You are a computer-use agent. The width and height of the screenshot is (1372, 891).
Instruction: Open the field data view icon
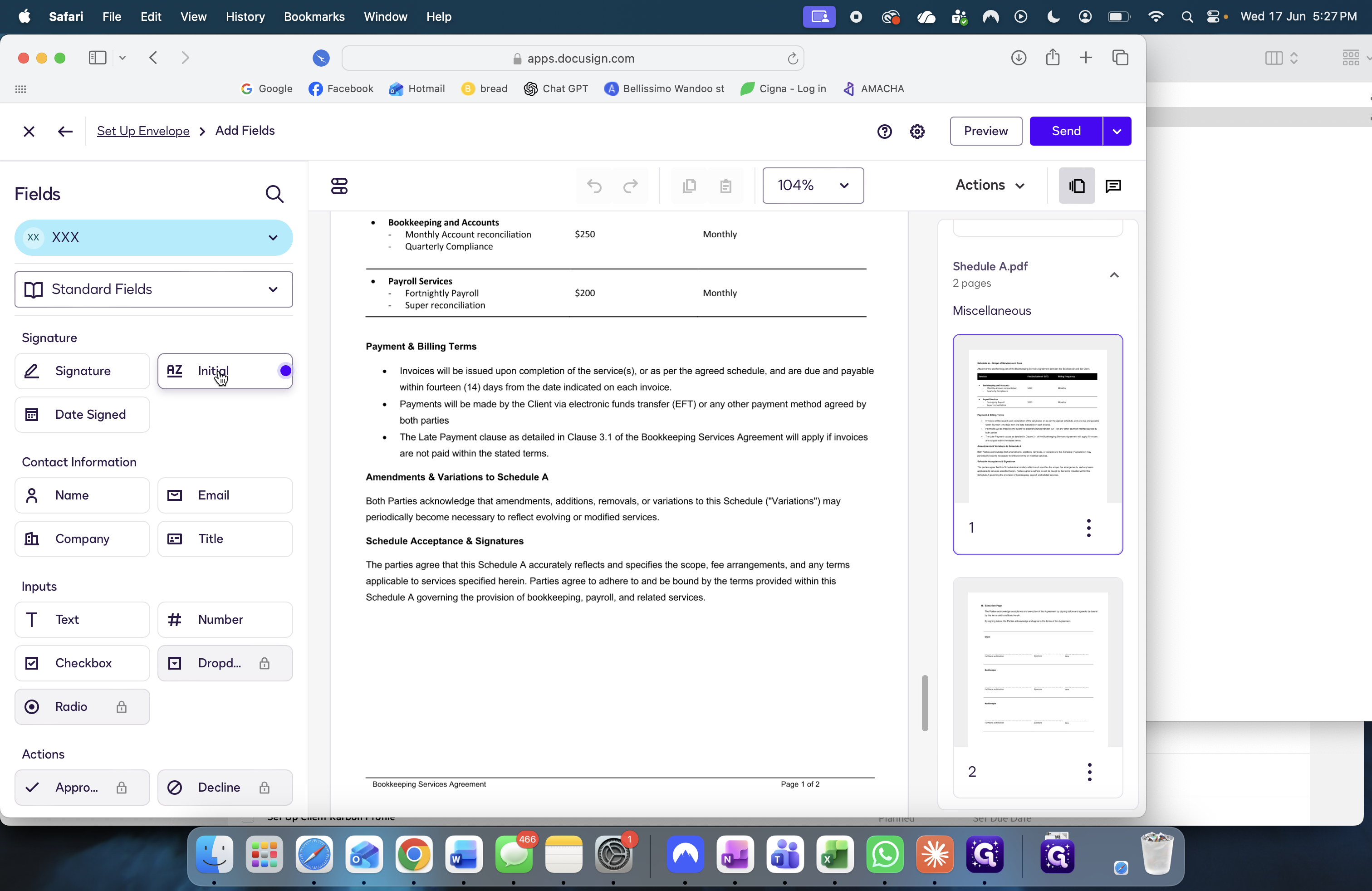click(x=339, y=186)
